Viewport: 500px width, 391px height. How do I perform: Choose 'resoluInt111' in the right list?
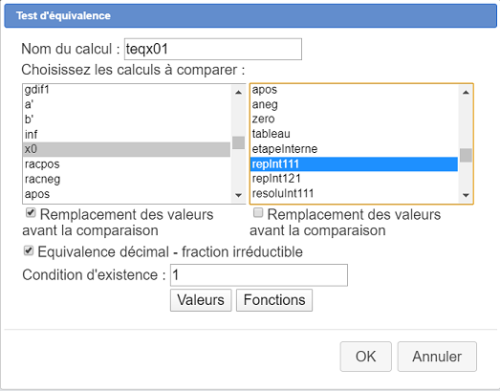point(354,194)
